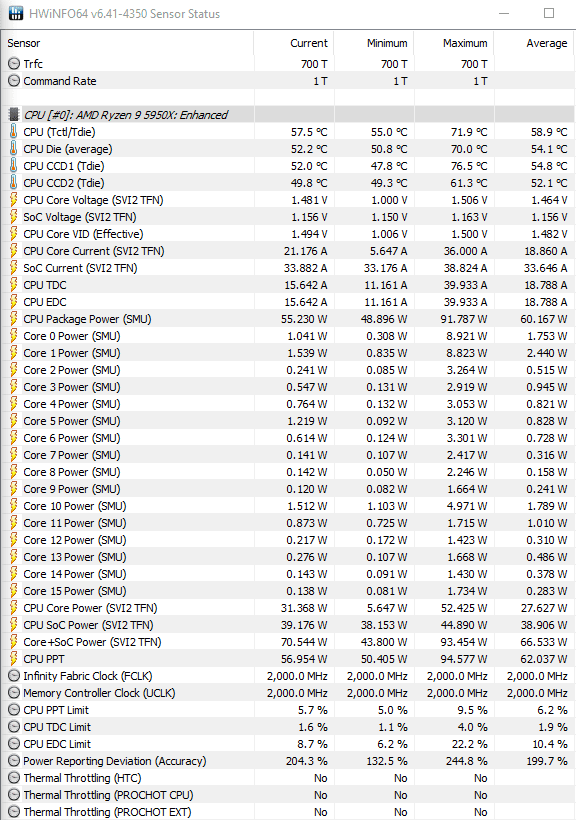This screenshot has width=576, height=820.
Task: Click the CPU chip icon for Ryzen 9 5950X
Action: coord(14,115)
